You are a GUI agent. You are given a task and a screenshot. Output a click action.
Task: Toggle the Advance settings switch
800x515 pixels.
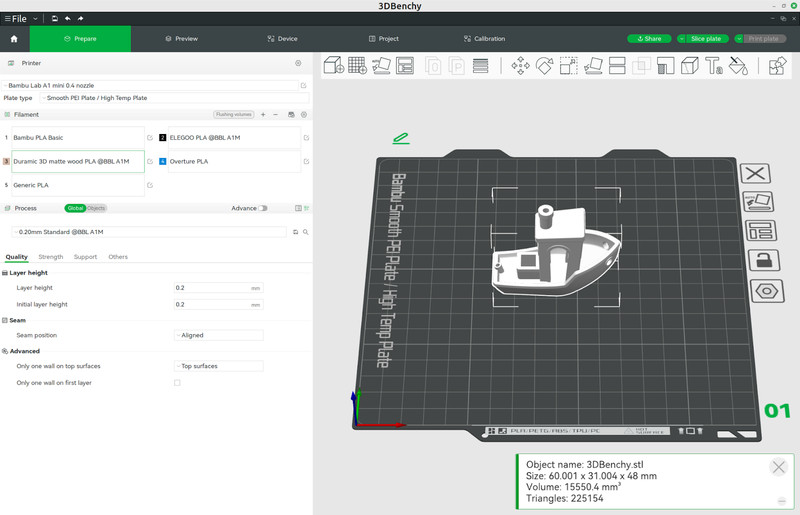coord(263,208)
